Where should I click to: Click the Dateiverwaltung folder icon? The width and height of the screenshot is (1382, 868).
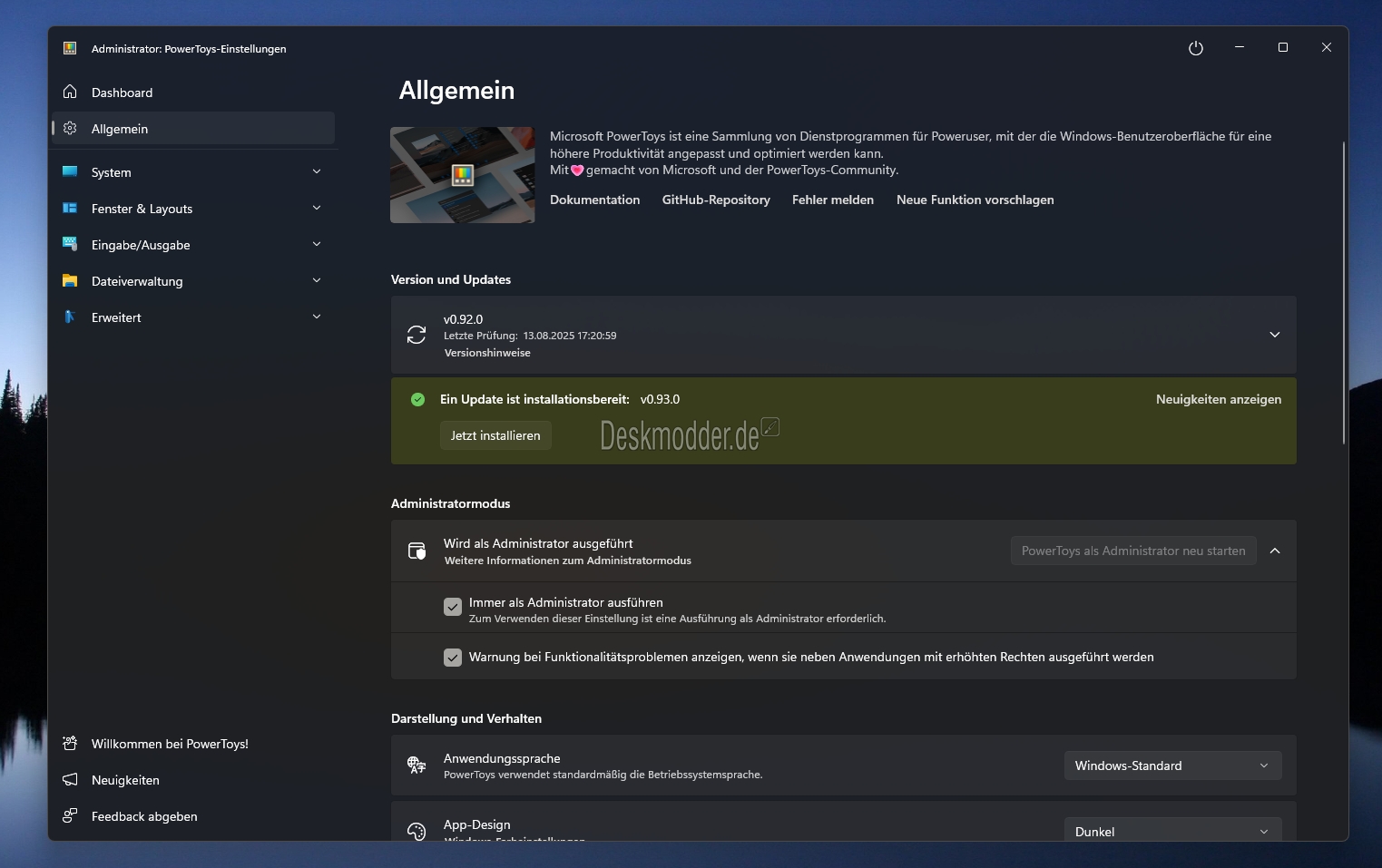point(70,280)
